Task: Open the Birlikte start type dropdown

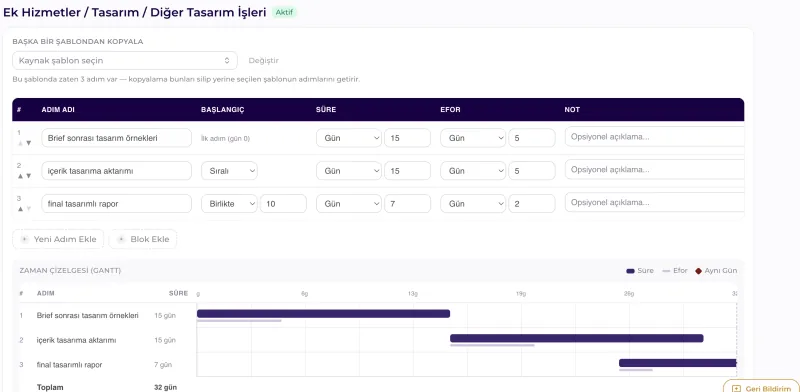Action: coord(229,204)
